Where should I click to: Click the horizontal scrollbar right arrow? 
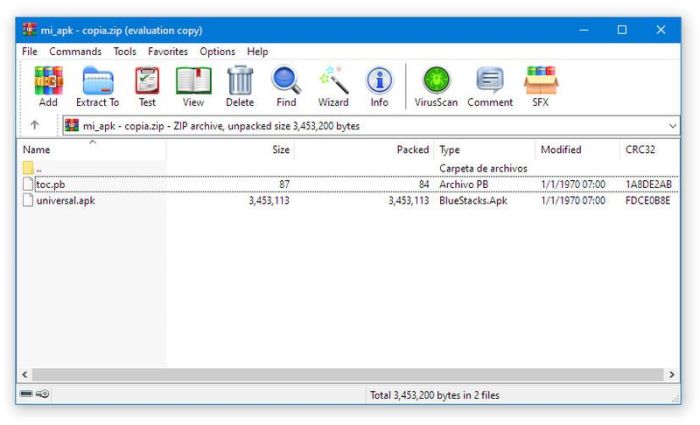[672, 374]
